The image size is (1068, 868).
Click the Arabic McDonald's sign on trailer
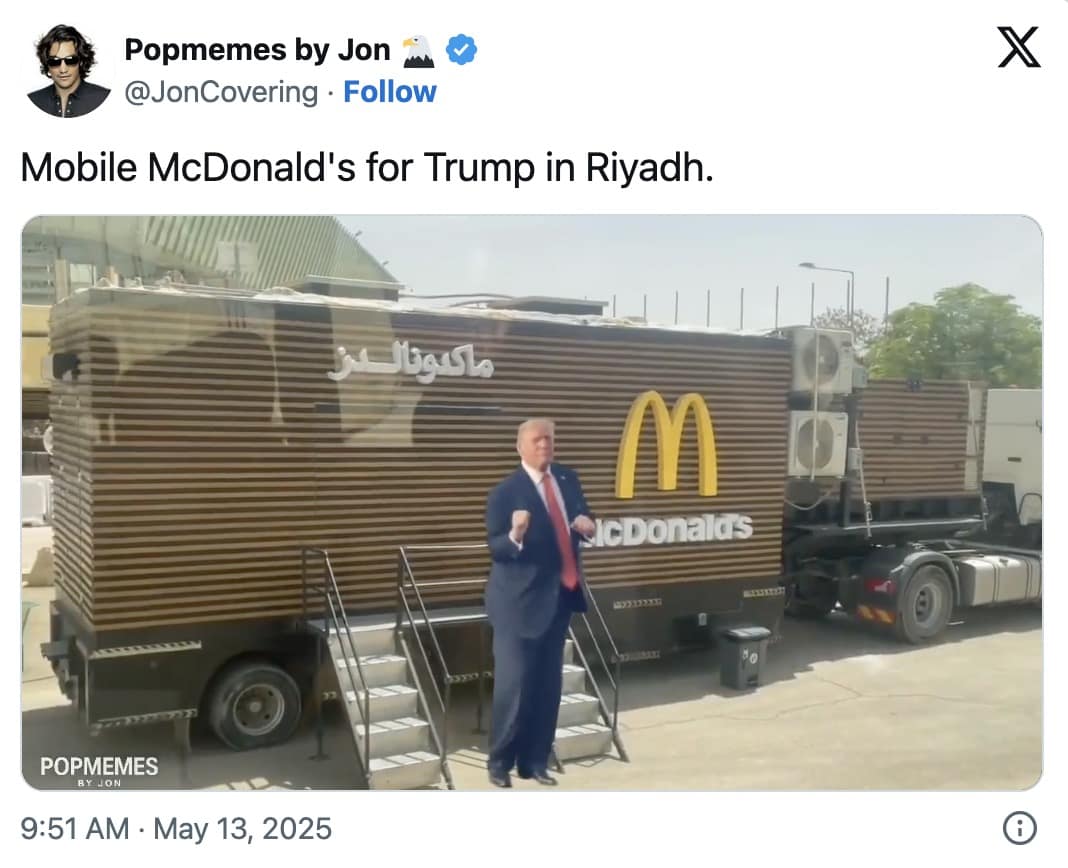coord(410,360)
